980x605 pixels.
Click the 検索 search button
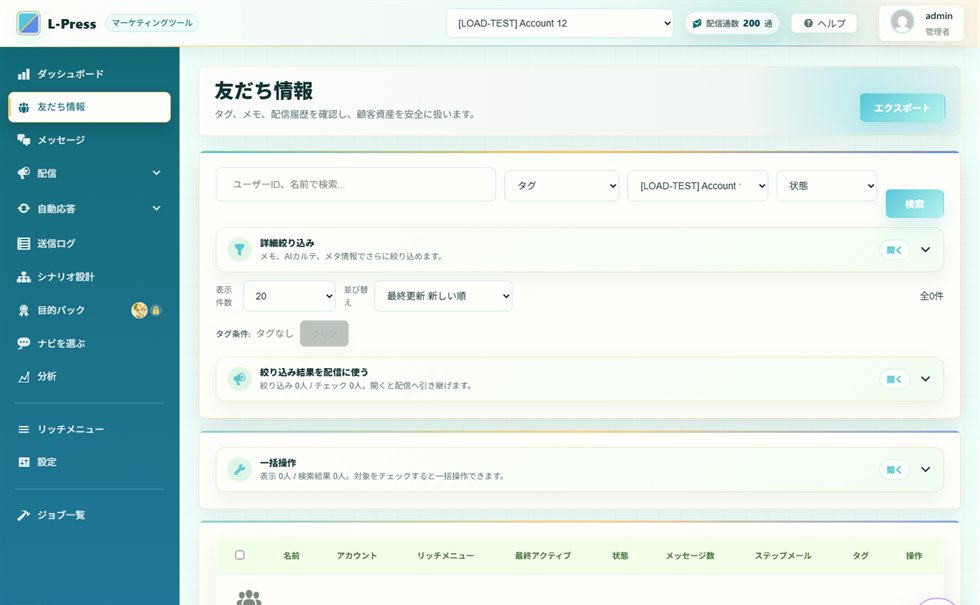pos(914,204)
